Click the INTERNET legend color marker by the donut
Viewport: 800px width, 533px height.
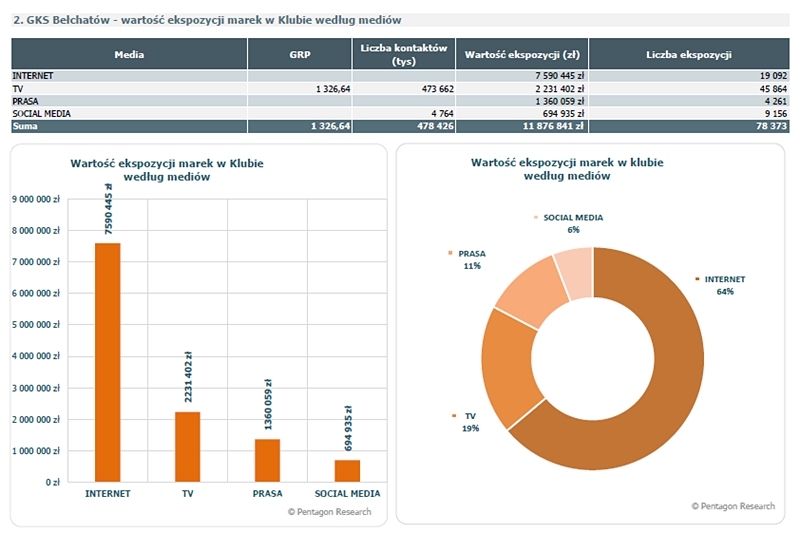pyautogui.click(x=697, y=278)
